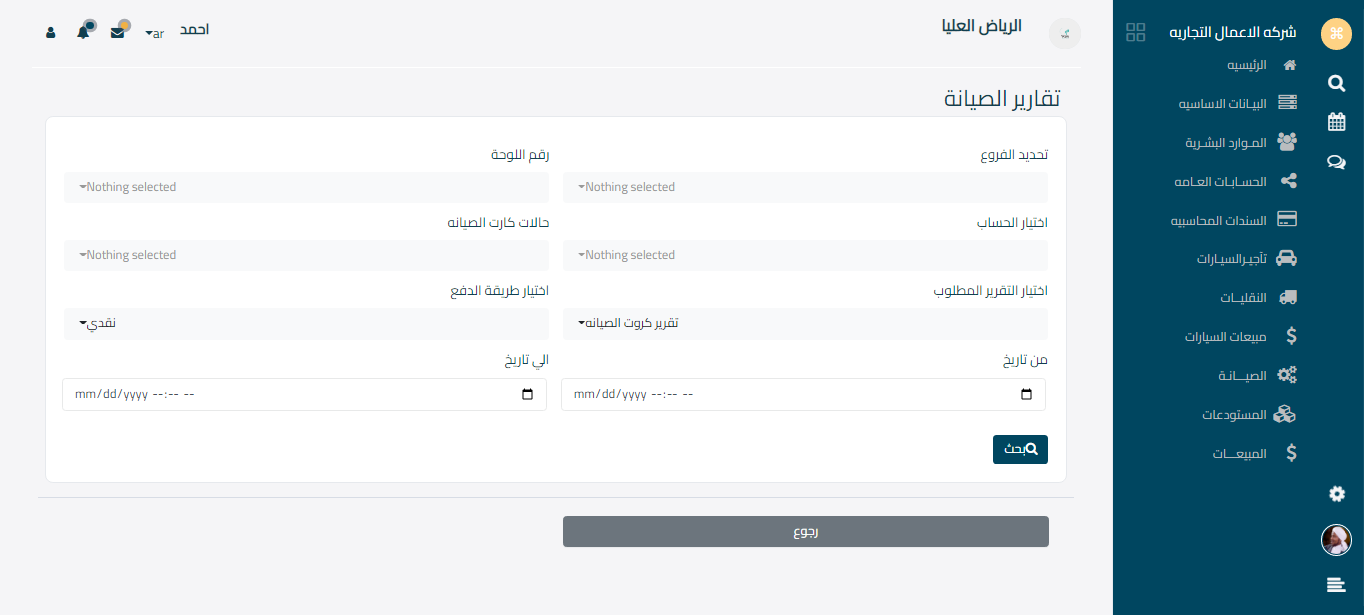Open the رقم اللوحة dropdown
Screen dimensions: 1364x615
(306, 187)
